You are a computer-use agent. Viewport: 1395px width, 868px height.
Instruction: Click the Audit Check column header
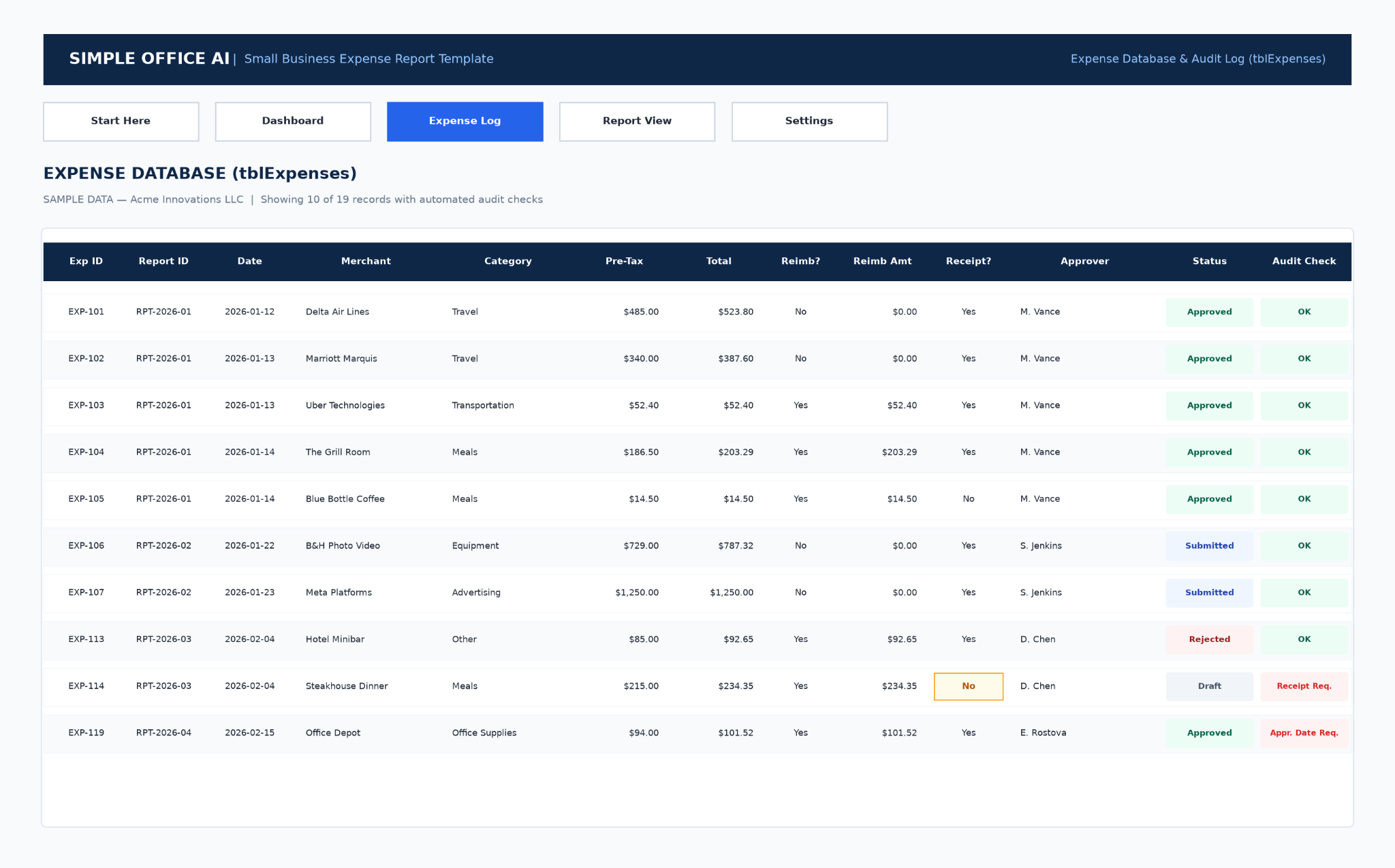tap(1304, 261)
